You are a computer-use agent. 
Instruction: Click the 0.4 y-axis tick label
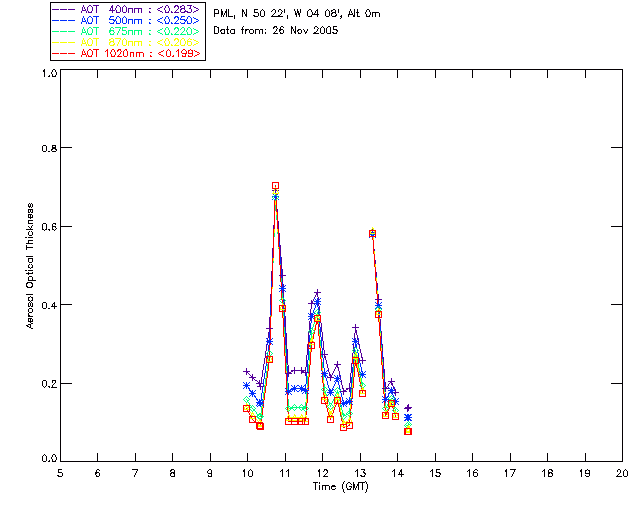tap(49, 305)
